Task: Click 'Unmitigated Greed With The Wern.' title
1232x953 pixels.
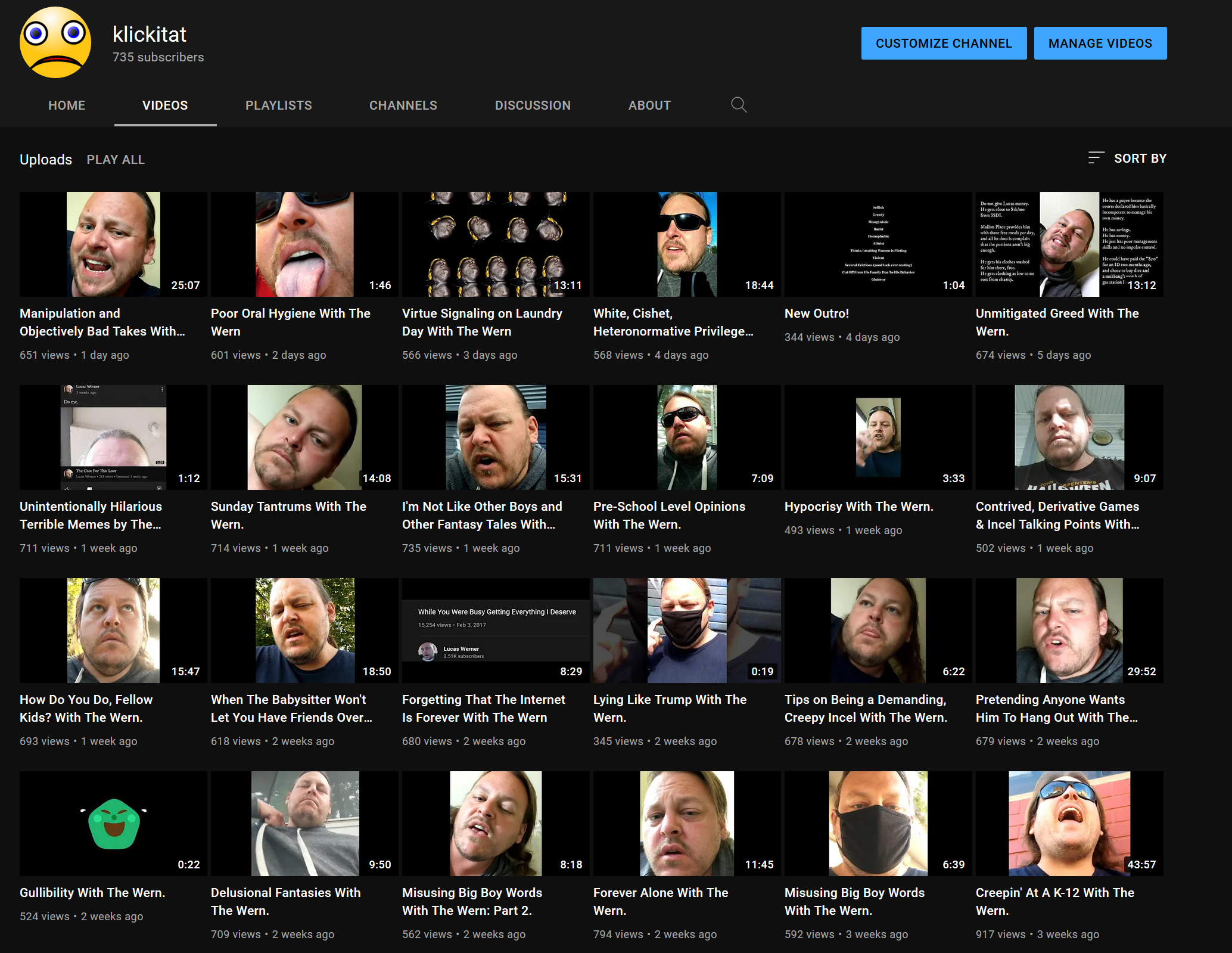Action: (1057, 322)
